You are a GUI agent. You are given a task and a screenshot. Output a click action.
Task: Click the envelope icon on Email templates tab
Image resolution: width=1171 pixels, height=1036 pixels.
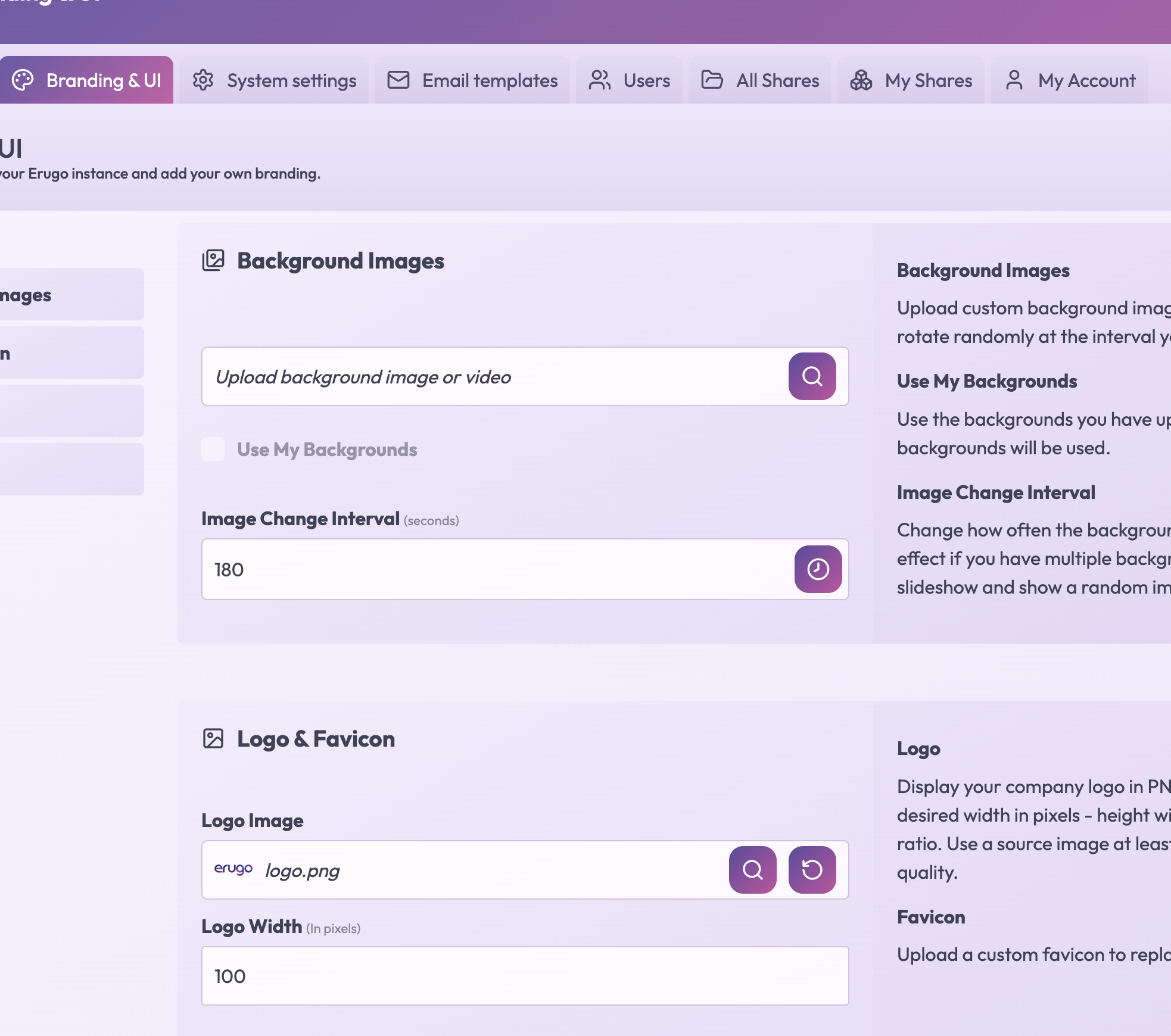click(398, 79)
